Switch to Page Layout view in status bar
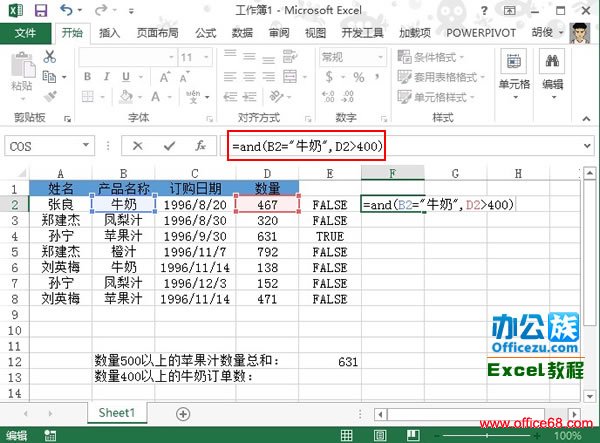The width and height of the screenshot is (600, 443). (380, 435)
